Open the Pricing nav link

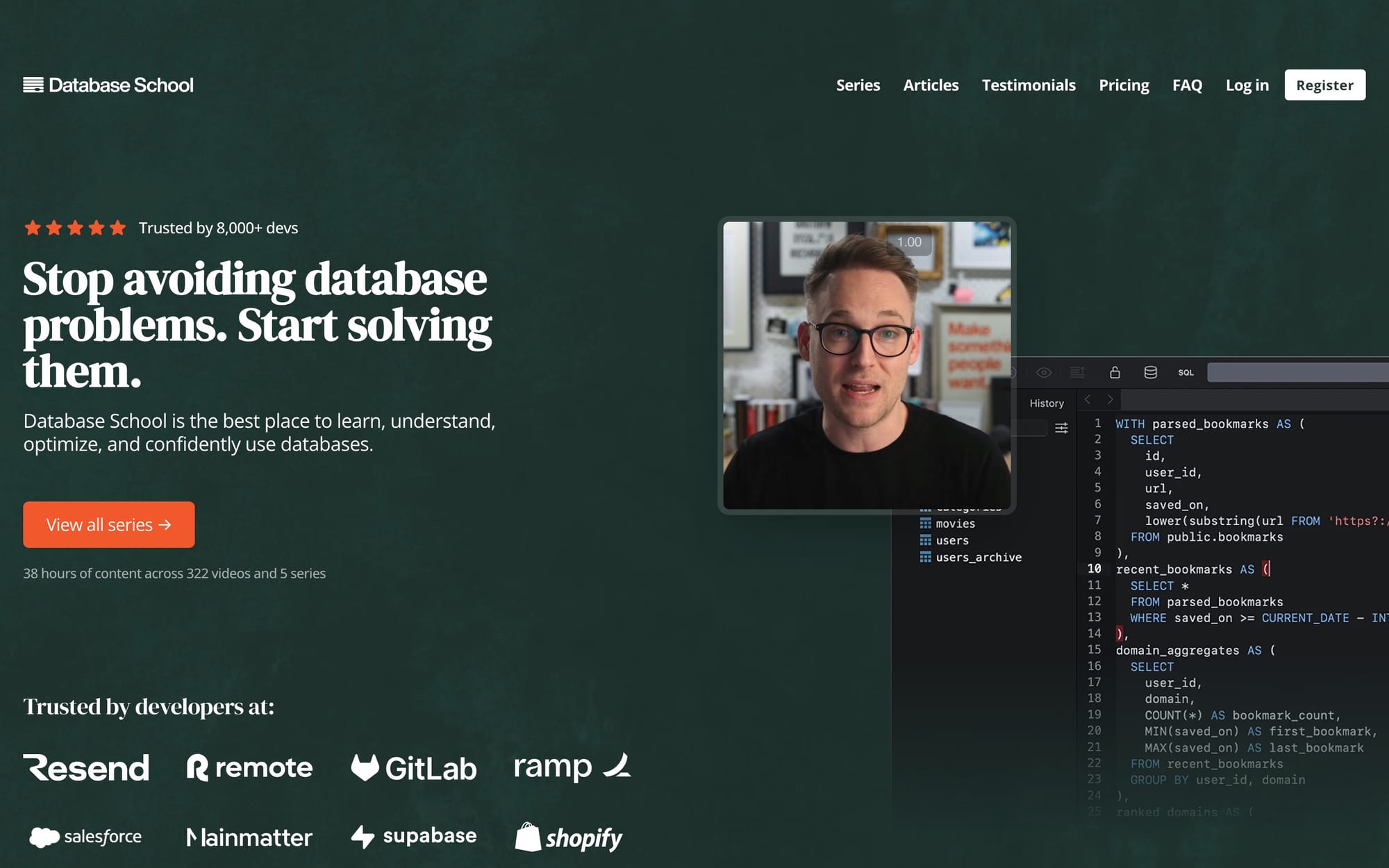1124,85
